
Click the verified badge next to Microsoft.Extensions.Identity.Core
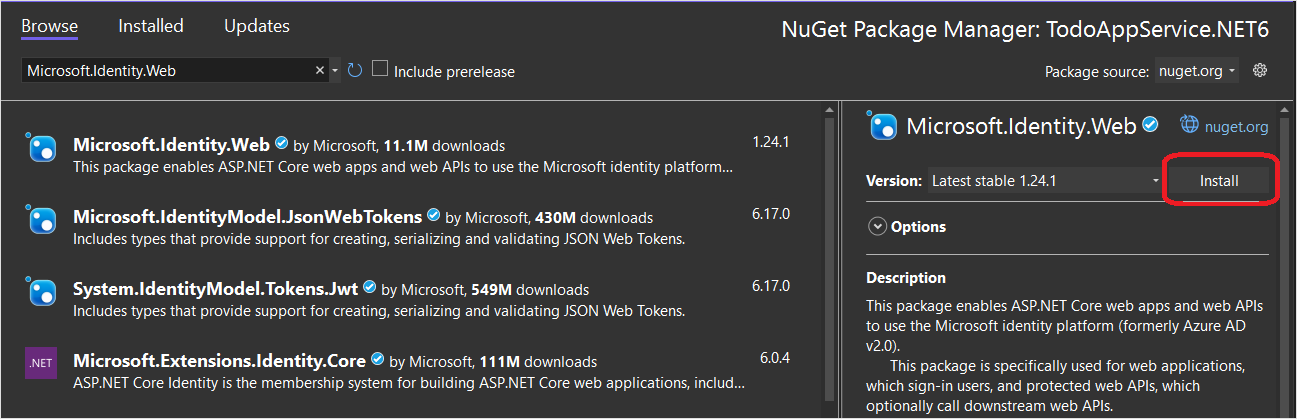pyautogui.click(x=378, y=359)
